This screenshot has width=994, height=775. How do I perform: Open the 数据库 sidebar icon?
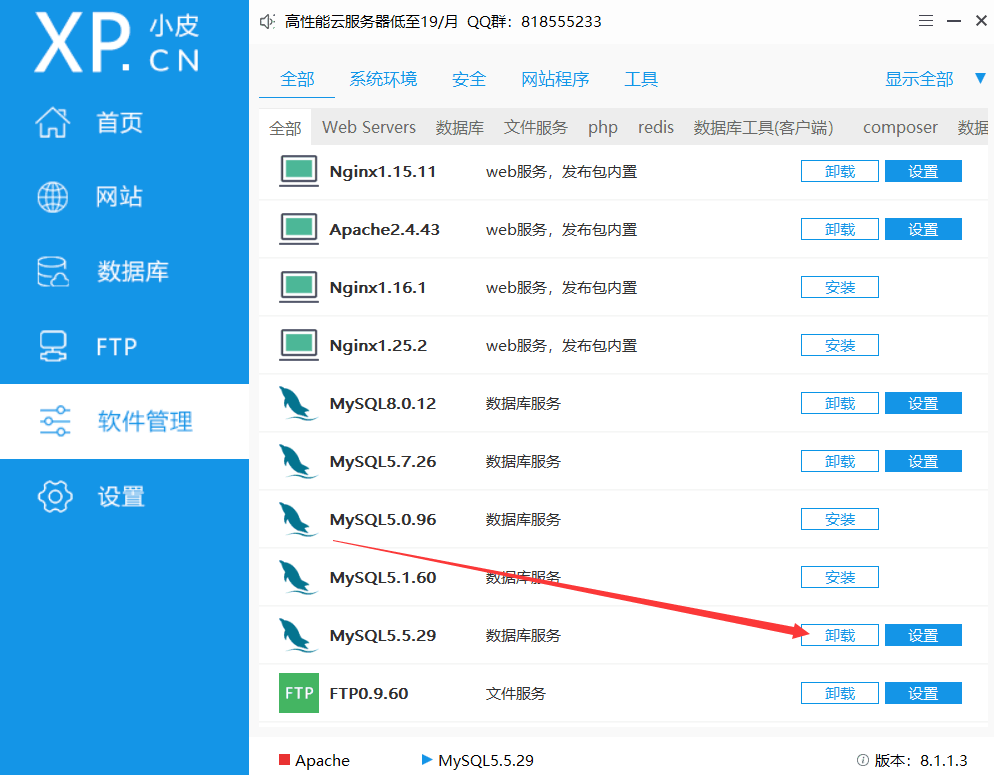[x=53, y=271]
